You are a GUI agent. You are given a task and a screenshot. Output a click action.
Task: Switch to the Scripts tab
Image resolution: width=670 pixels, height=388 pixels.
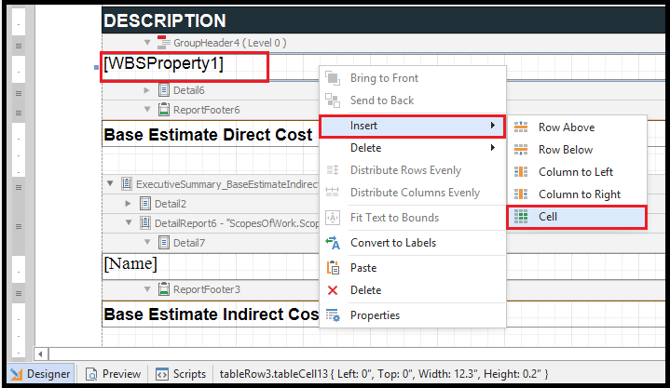tap(181, 374)
